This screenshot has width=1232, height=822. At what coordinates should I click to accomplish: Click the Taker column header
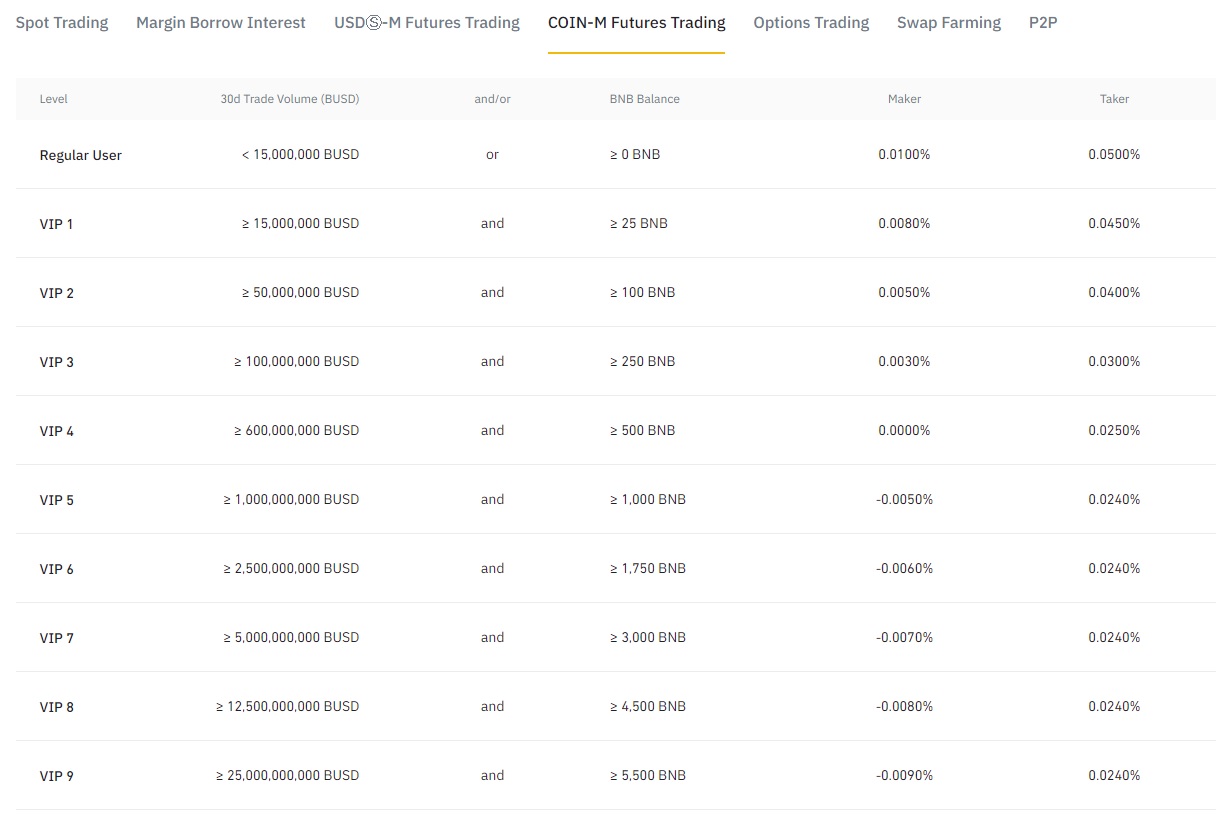[1114, 99]
